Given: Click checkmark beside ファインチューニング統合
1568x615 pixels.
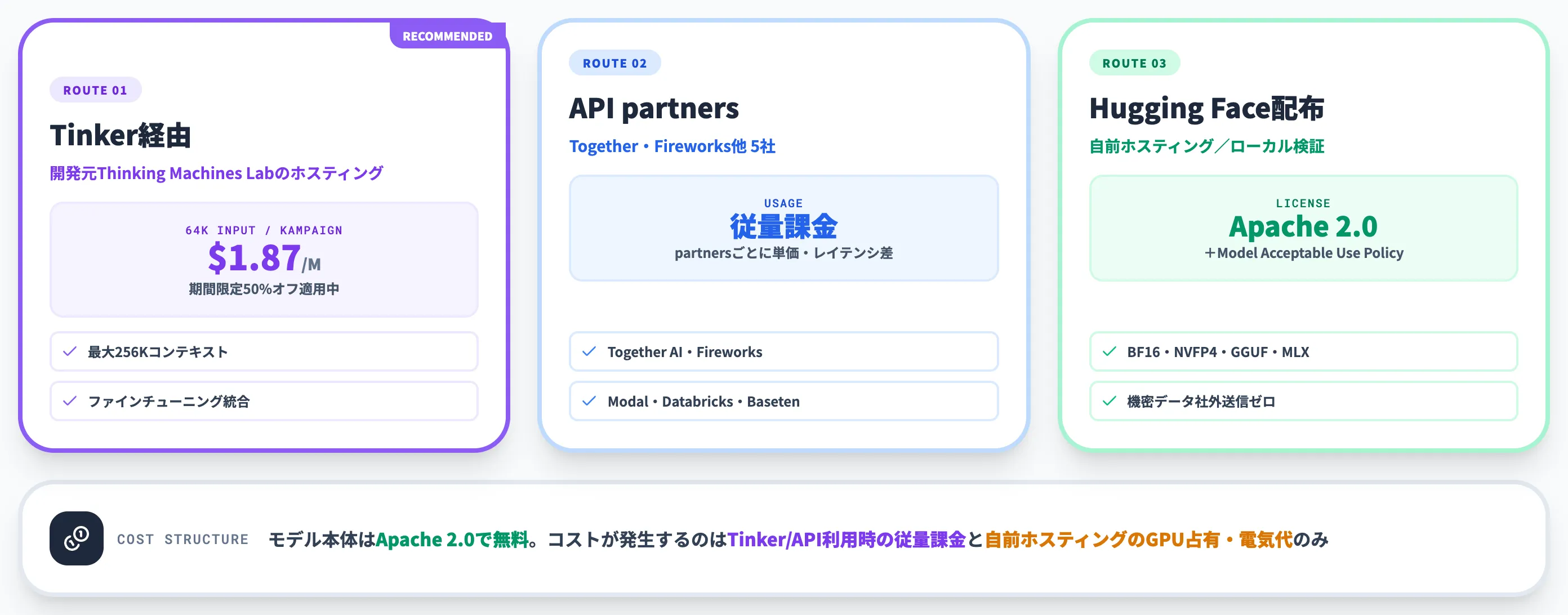Looking at the screenshot, I should click(x=70, y=400).
